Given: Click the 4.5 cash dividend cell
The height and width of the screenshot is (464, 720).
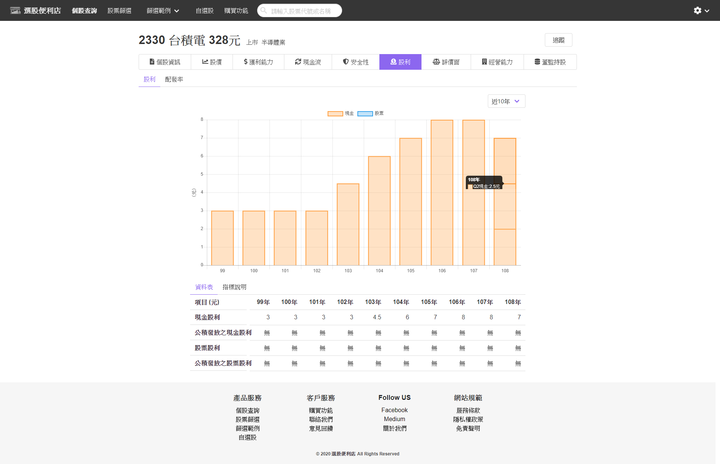Looking at the screenshot, I should click(x=377, y=317).
